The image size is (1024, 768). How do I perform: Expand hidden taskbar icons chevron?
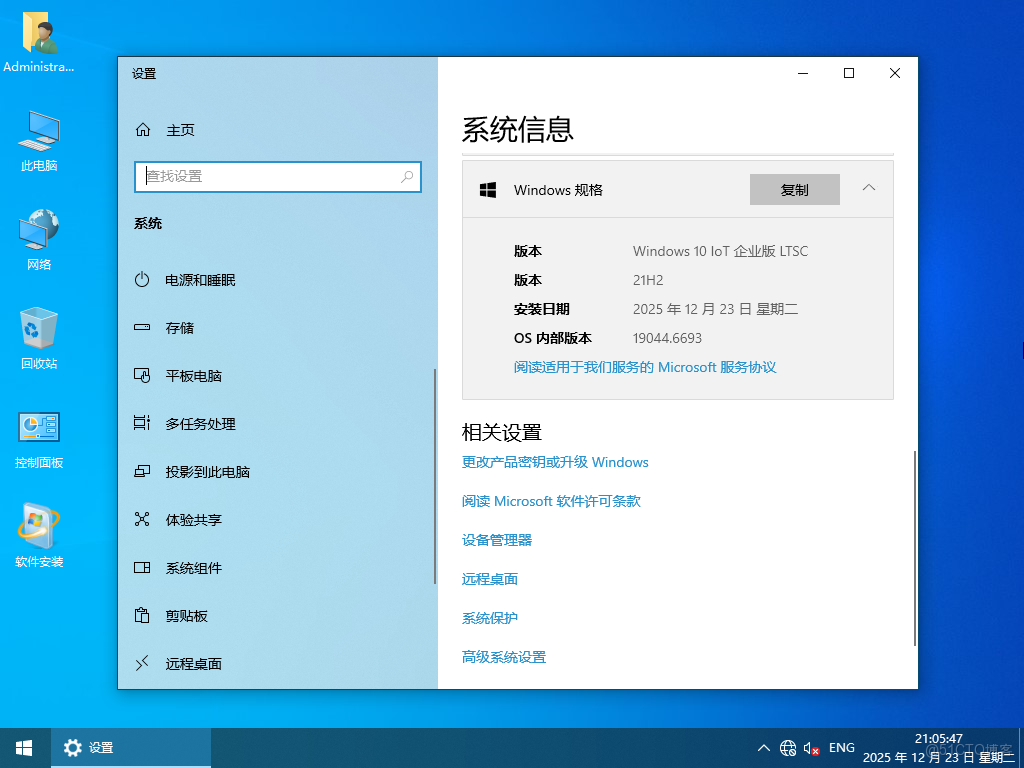[763, 747]
